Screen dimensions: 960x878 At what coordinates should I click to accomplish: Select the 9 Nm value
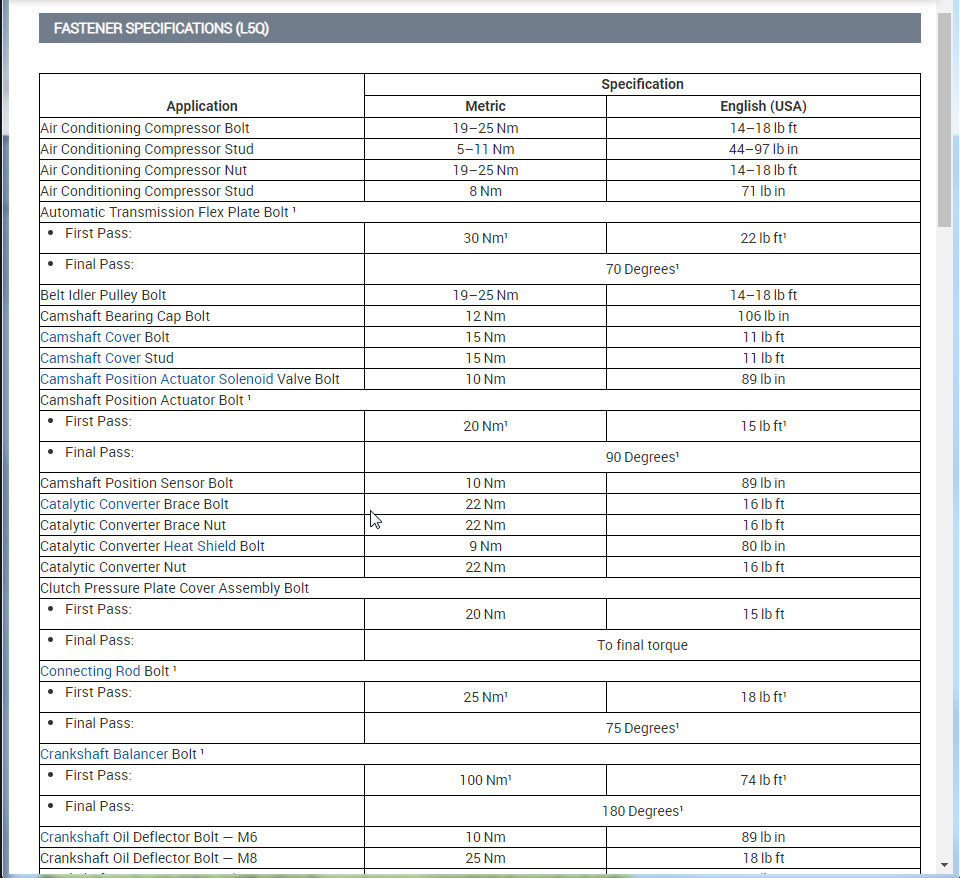pos(486,546)
